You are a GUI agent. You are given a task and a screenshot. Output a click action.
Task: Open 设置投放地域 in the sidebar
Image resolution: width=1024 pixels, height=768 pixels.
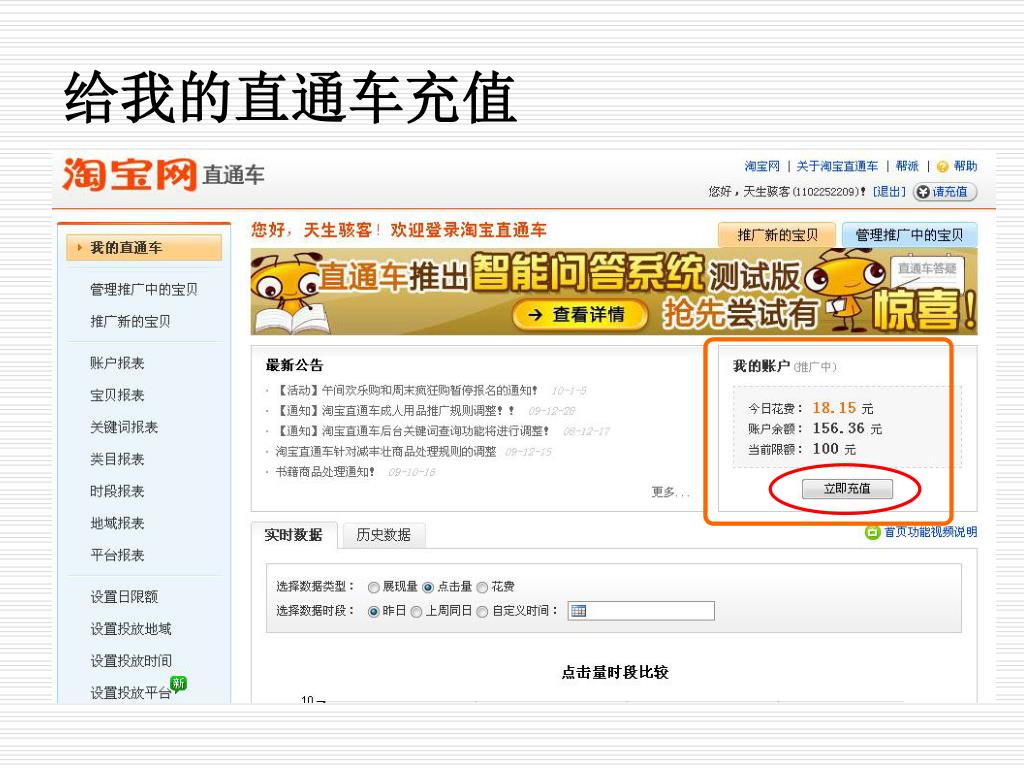[x=131, y=629]
